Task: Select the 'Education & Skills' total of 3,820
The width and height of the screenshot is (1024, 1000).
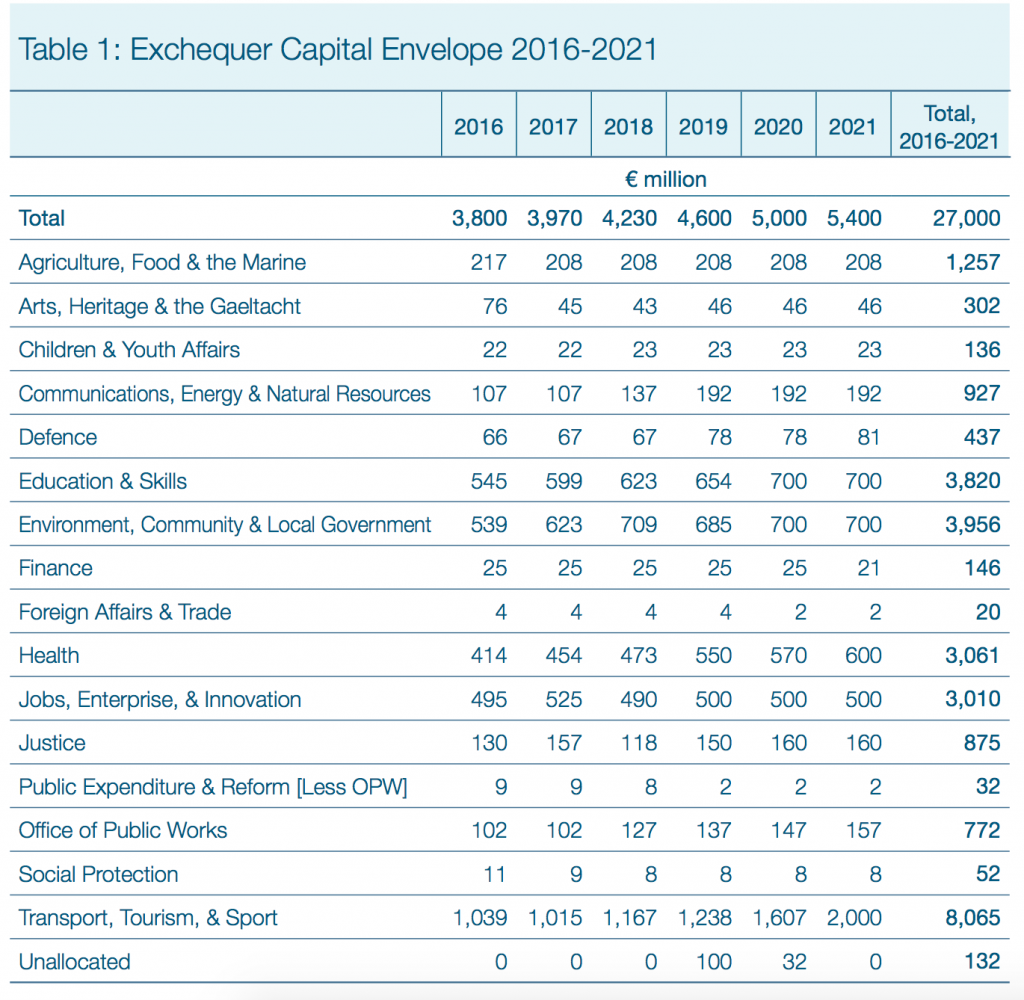Action: (x=972, y=481)
